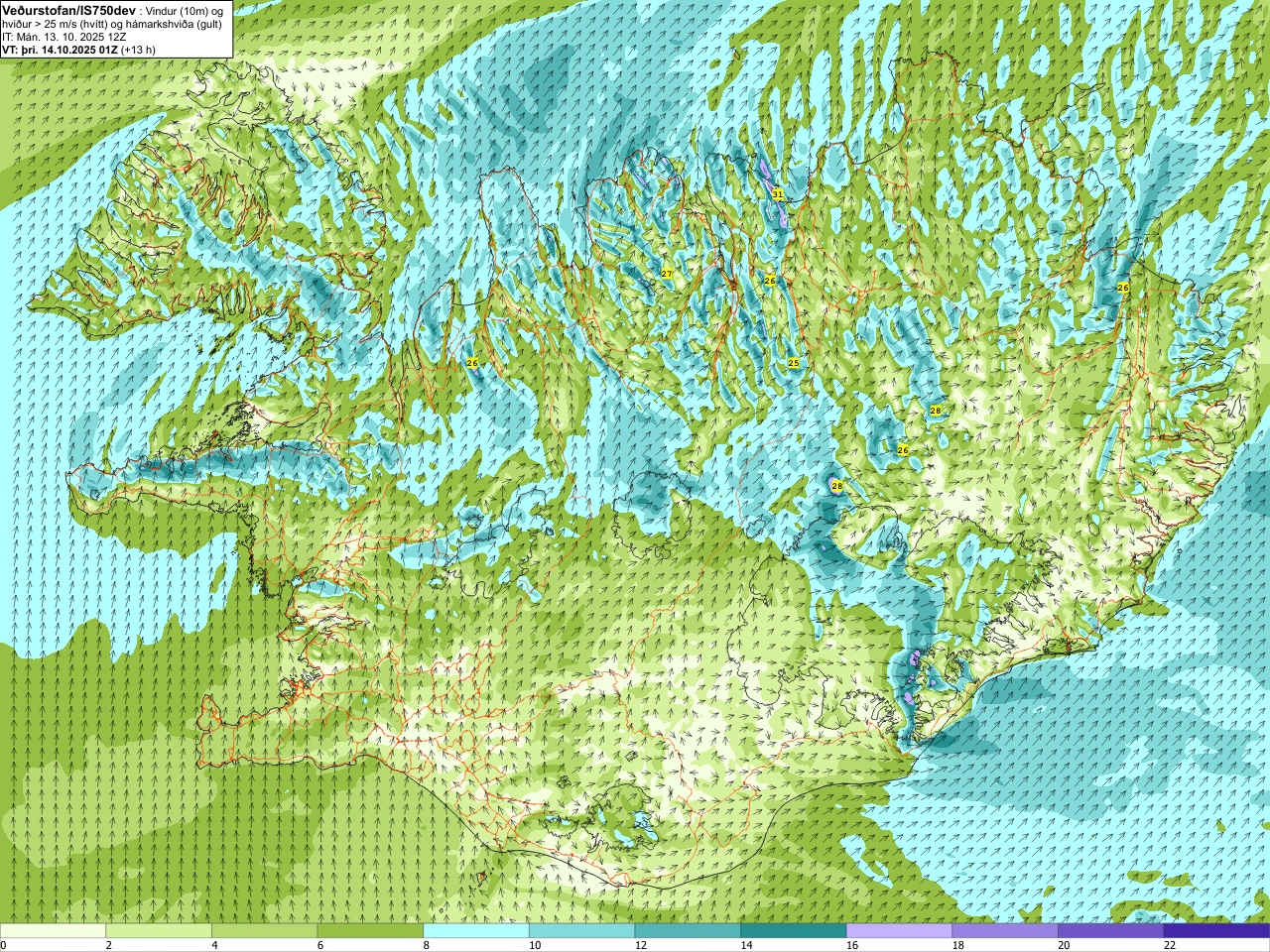This screenshot has height=952, width=1270.
Task: Click the 'Vindur (10m) og' header text
Action: tap(186, 11)
